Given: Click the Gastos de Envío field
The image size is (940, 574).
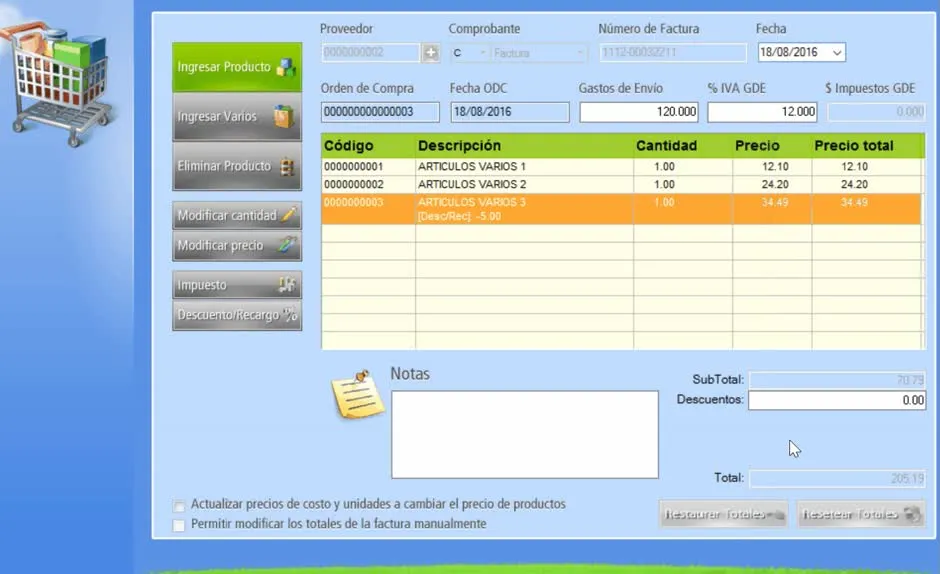Looking at the screenshot, I should click(x=638, y=112).
